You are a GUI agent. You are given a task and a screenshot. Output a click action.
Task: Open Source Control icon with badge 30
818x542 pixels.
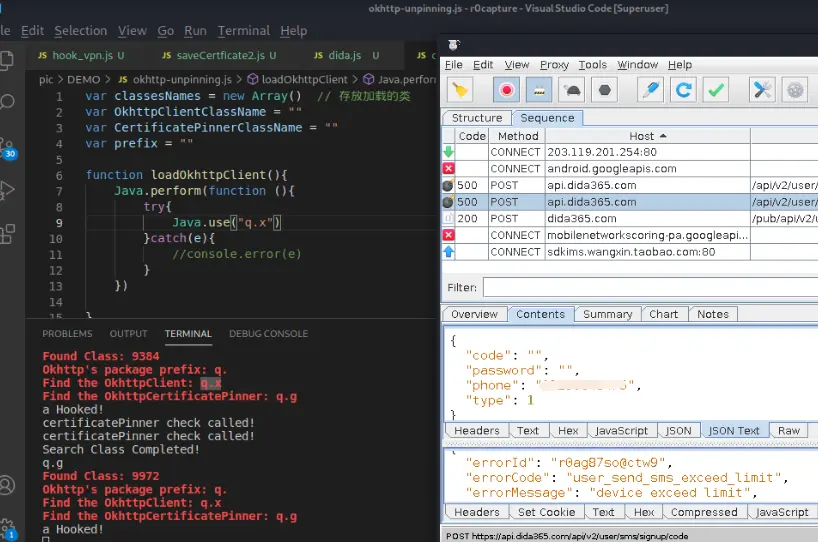(8, 146)
